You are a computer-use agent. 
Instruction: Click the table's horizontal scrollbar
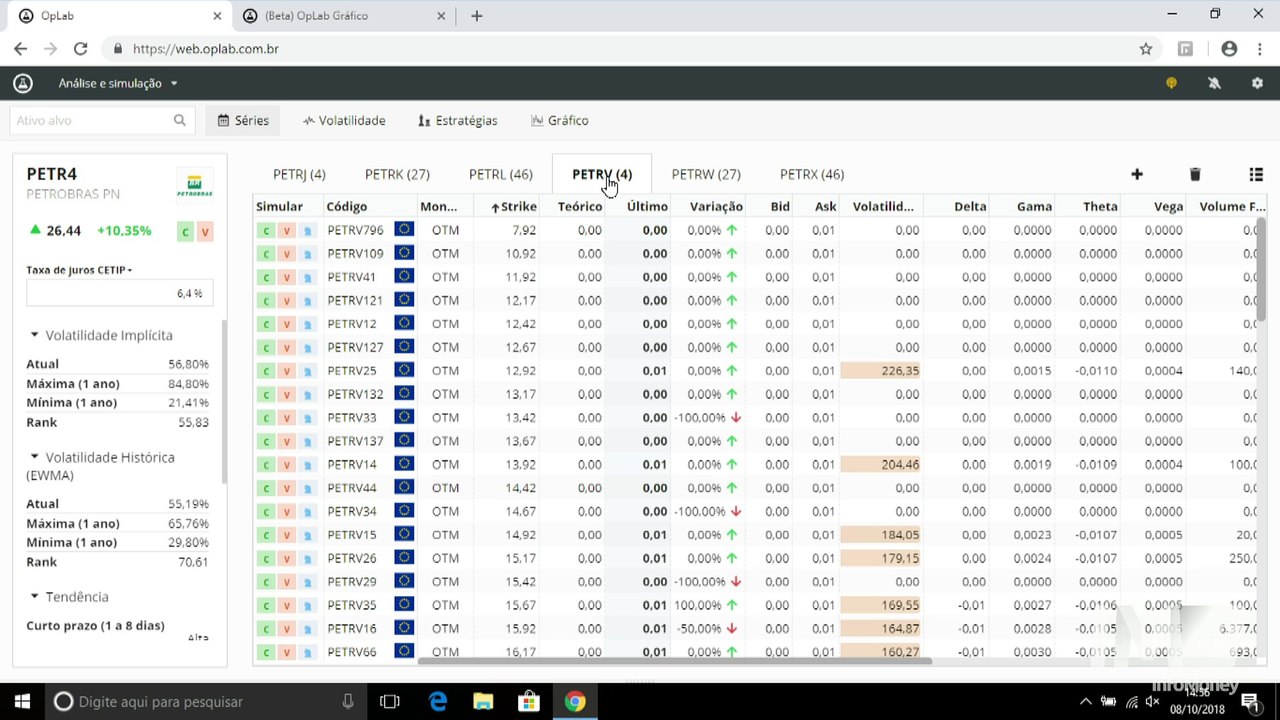point(675,660)
